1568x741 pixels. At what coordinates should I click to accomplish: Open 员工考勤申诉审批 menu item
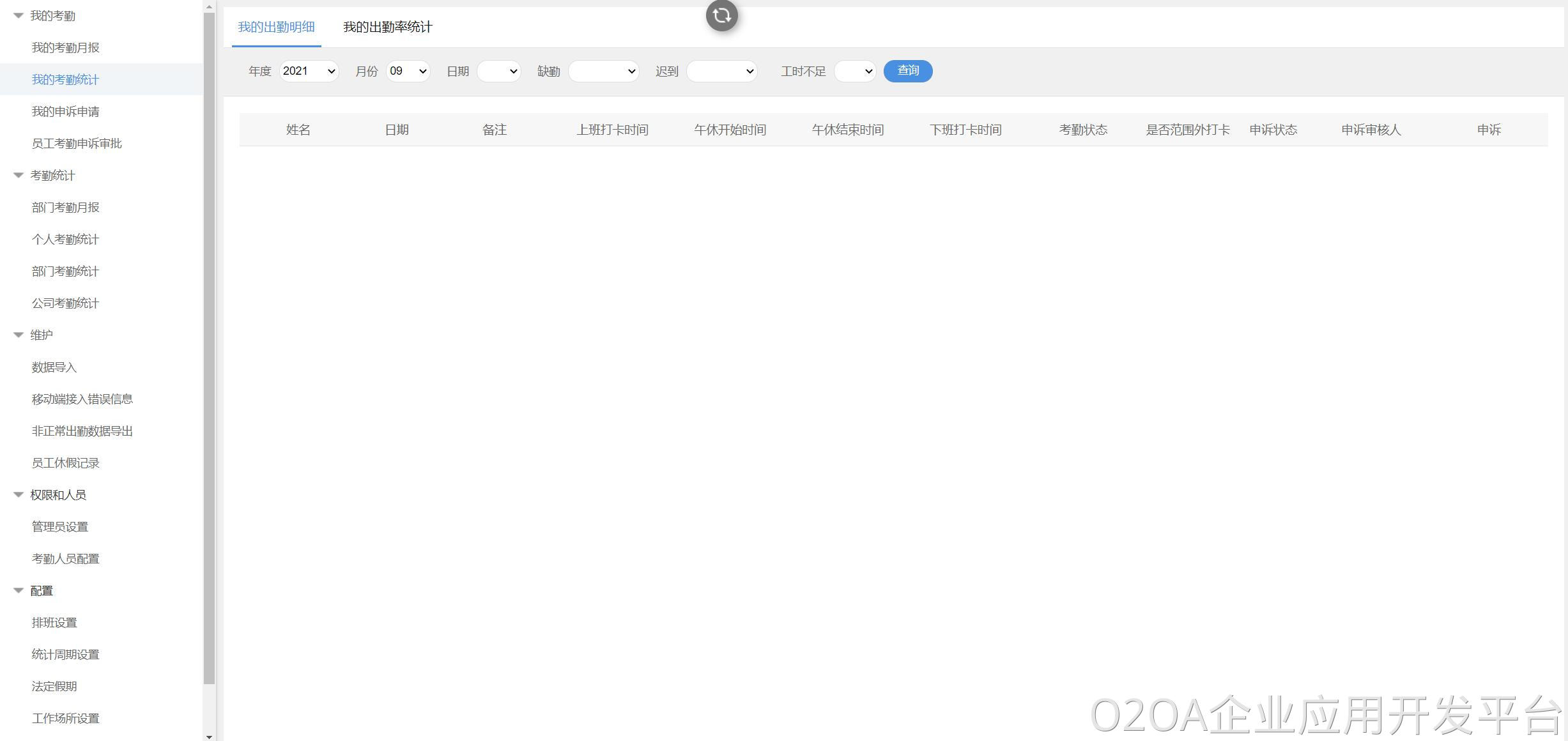click(77, 144)
